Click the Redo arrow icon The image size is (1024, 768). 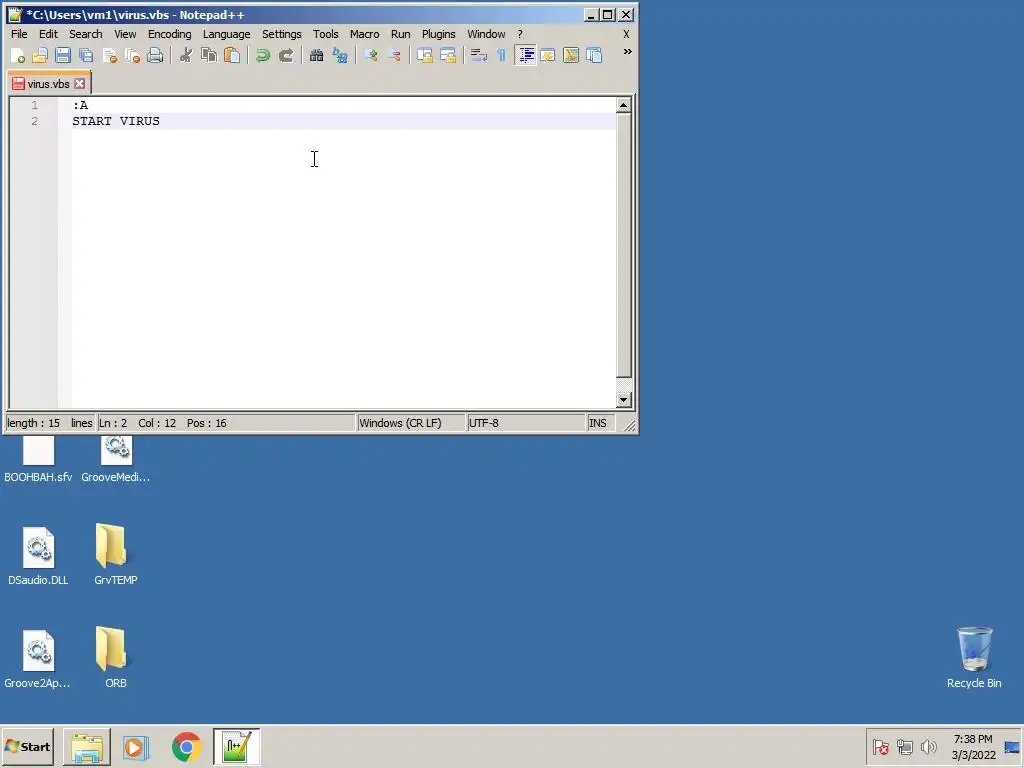pyautogui.click(x=285, y=56)
